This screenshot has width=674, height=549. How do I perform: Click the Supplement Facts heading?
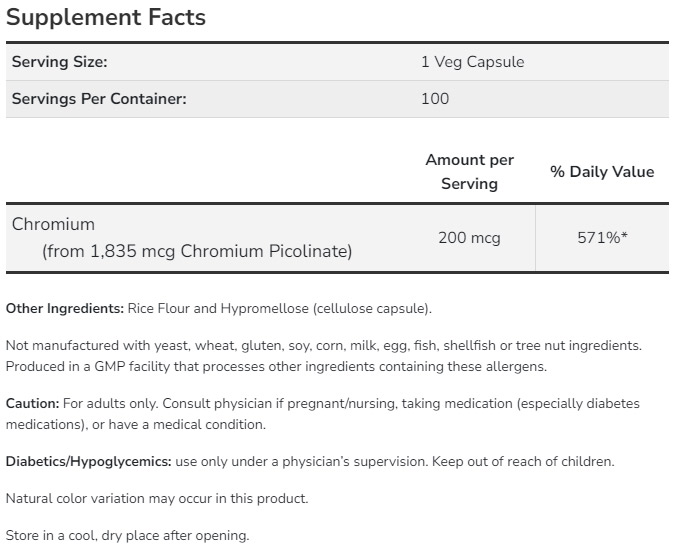[x=105, y=17]
